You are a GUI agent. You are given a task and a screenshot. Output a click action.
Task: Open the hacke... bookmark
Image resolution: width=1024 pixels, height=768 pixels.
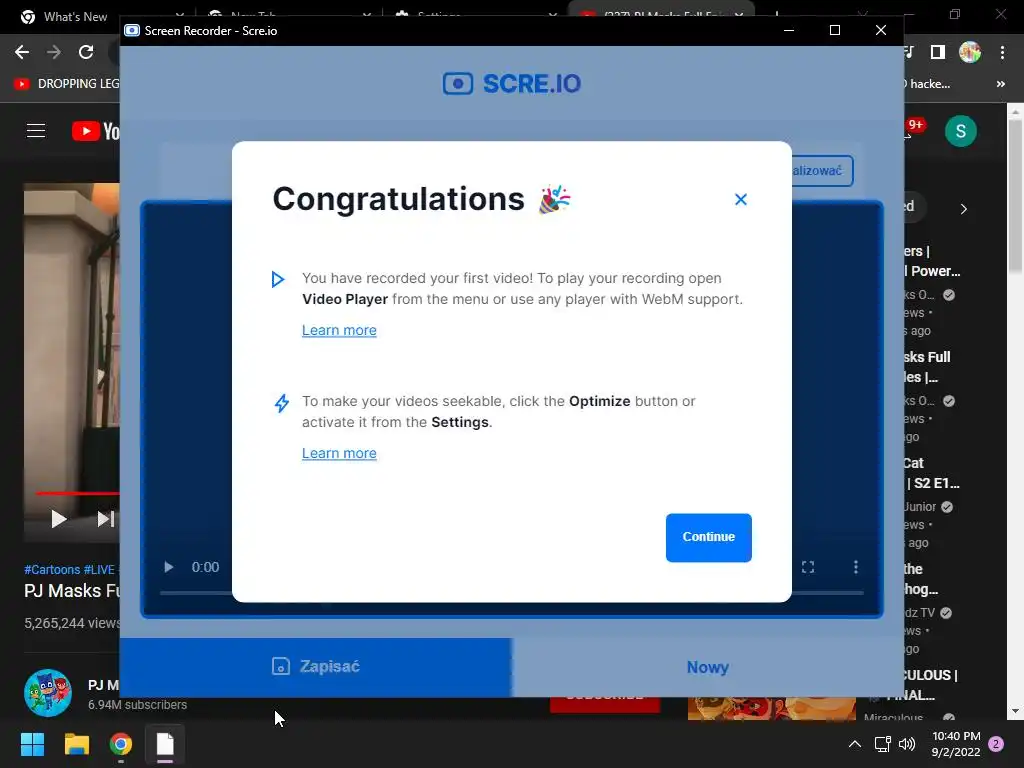pyautogui.click(x=929, y=84)
